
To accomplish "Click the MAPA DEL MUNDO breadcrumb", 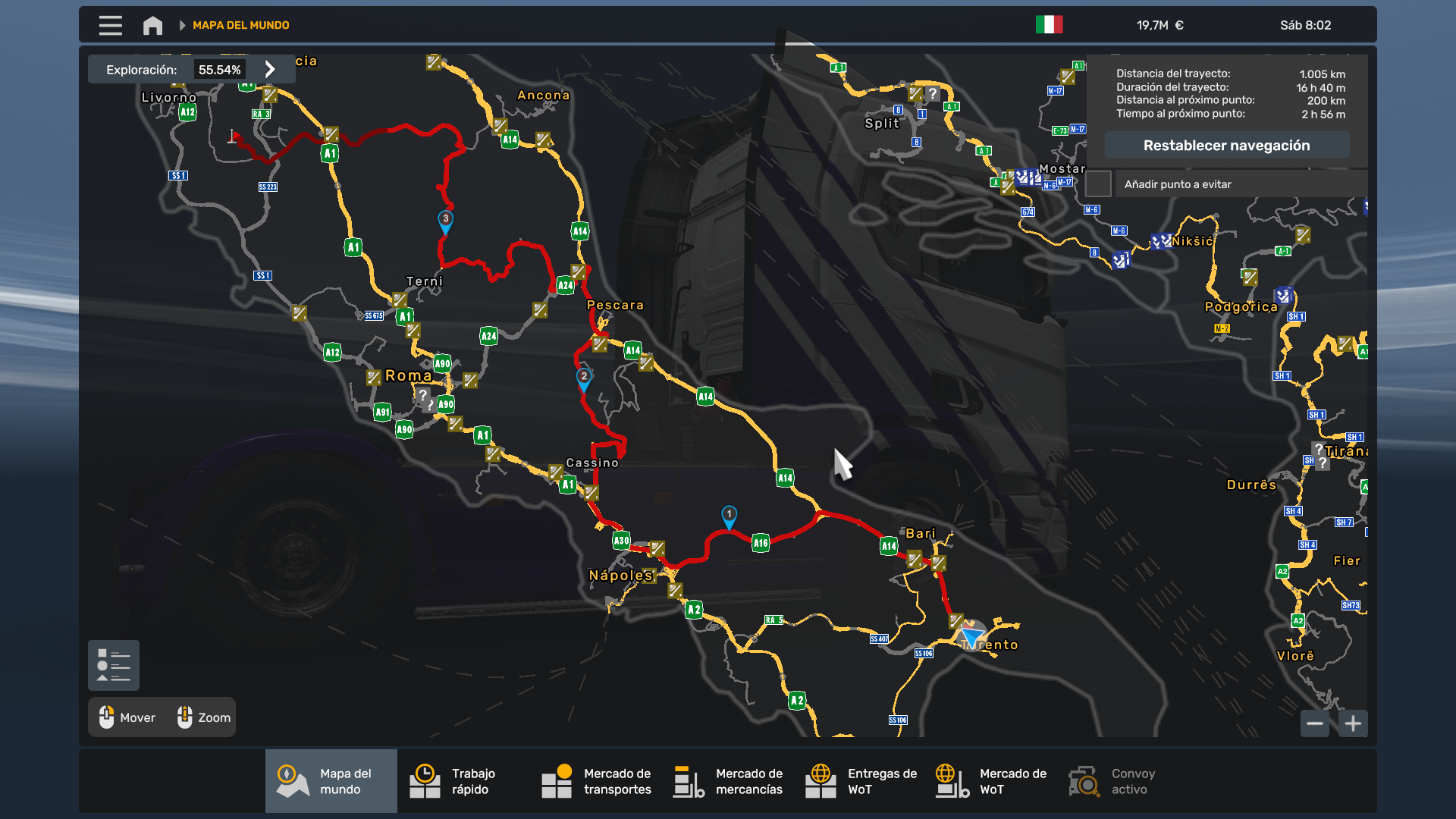I will tap(240, 25).
